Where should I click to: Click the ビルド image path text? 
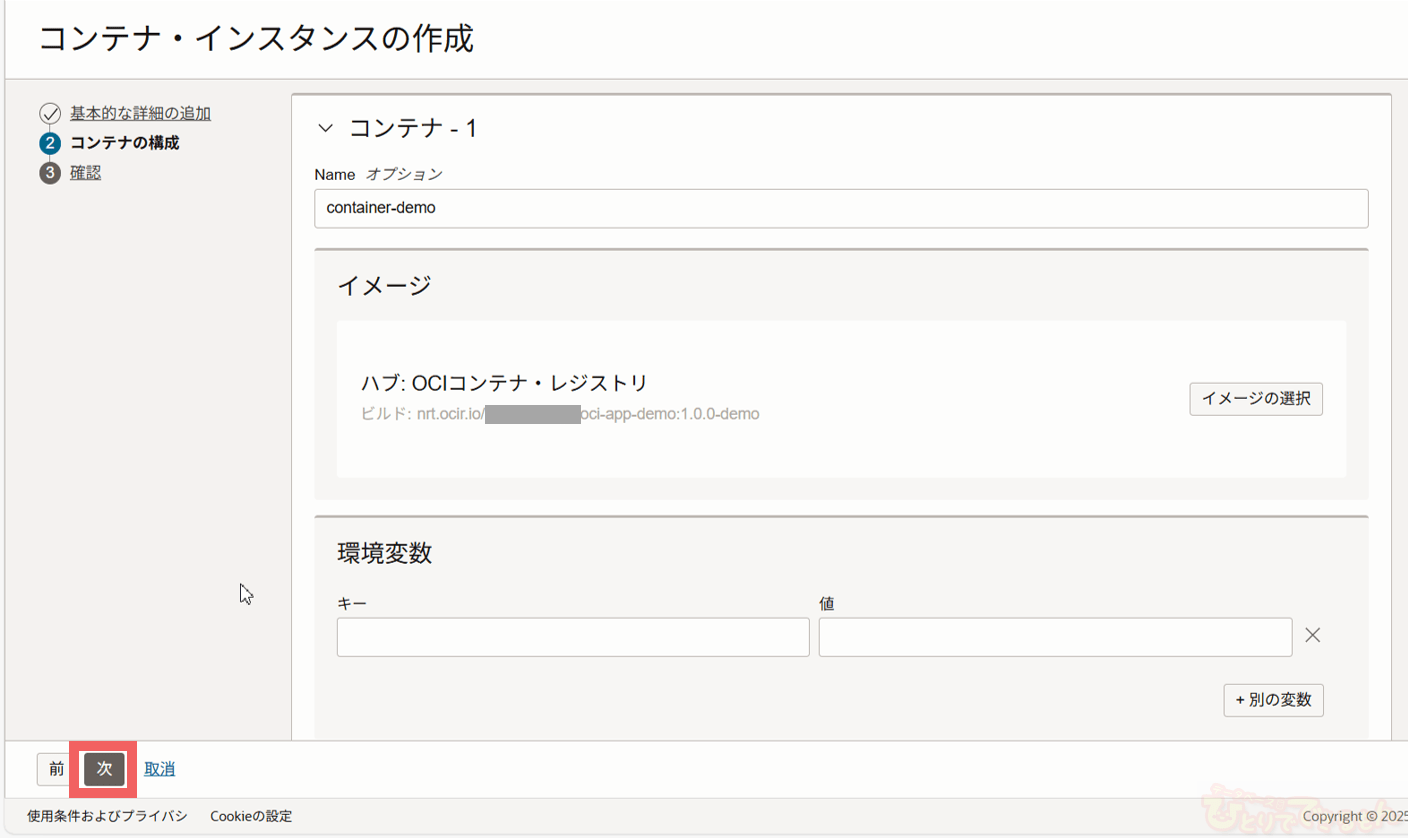click(560, 413)
